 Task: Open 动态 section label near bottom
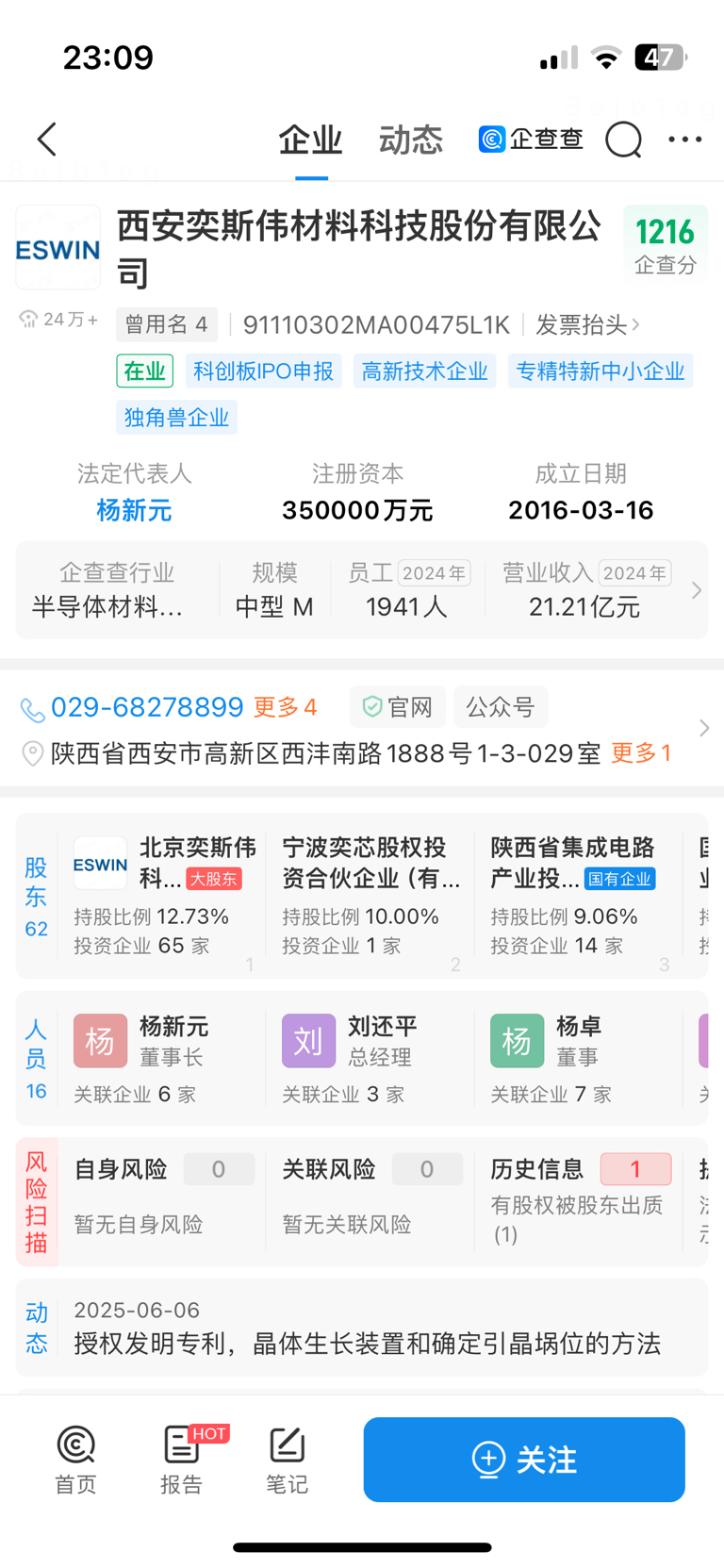click(x=37, y=1328)
